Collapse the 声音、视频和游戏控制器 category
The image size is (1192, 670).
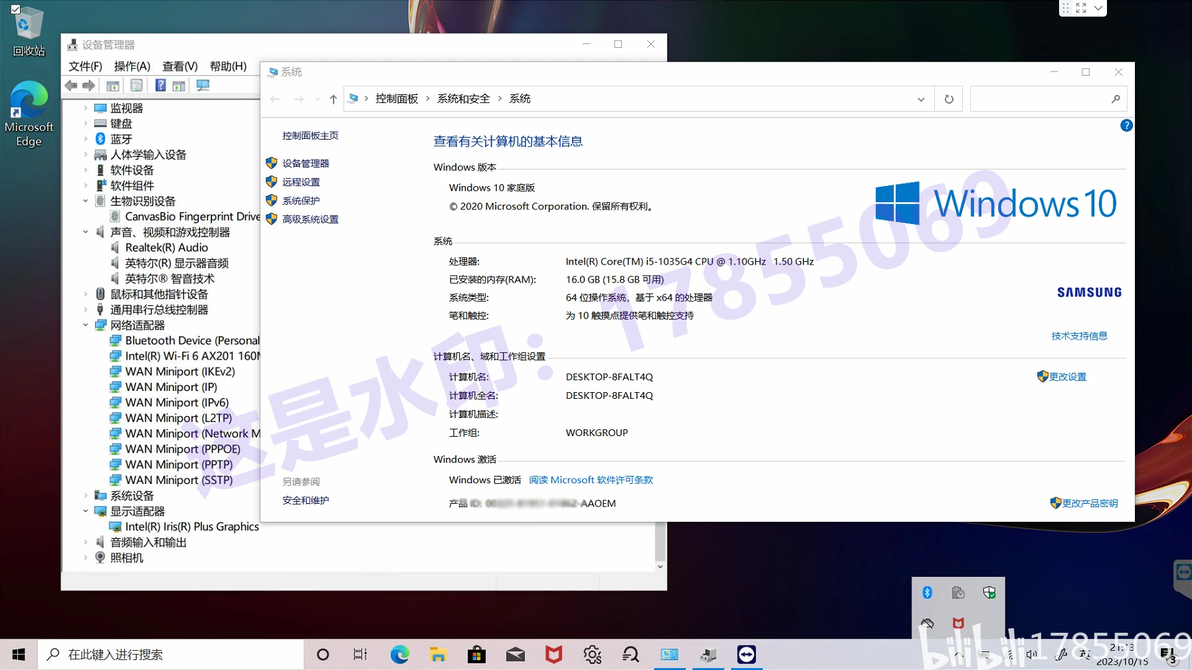86,232
